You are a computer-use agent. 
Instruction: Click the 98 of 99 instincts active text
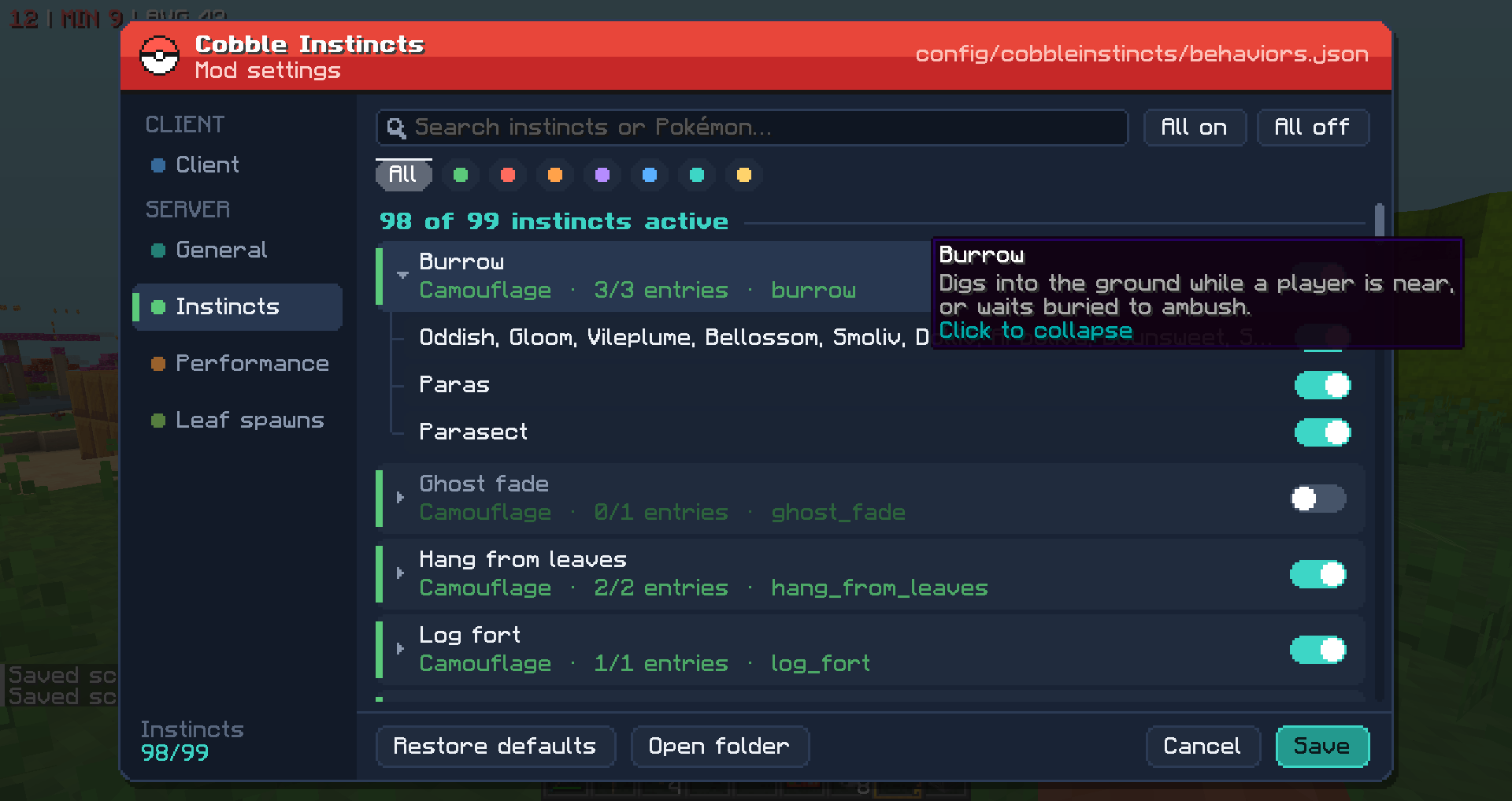(554, 221)
